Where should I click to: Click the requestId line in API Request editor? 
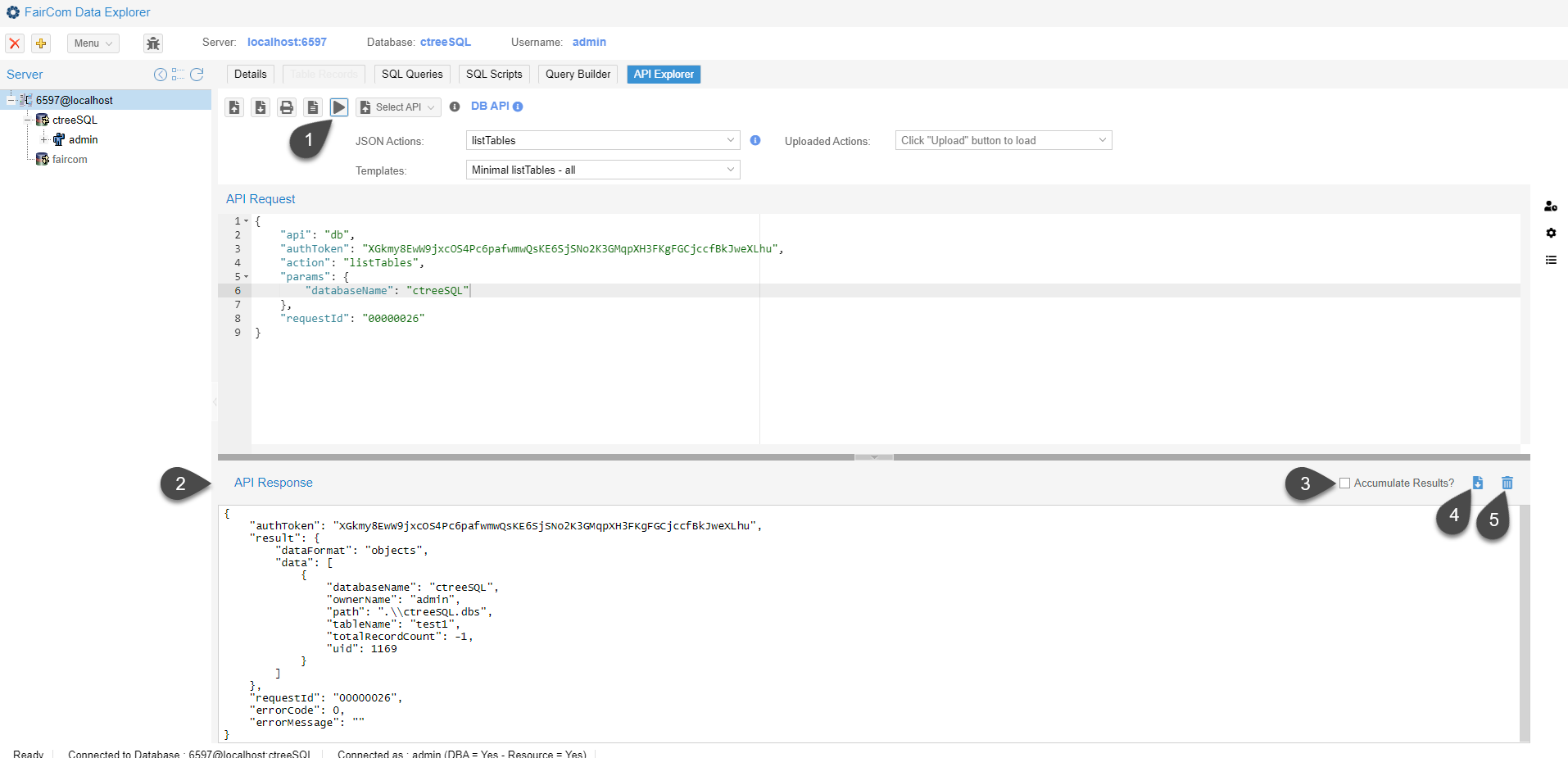[x=352, y=319]
